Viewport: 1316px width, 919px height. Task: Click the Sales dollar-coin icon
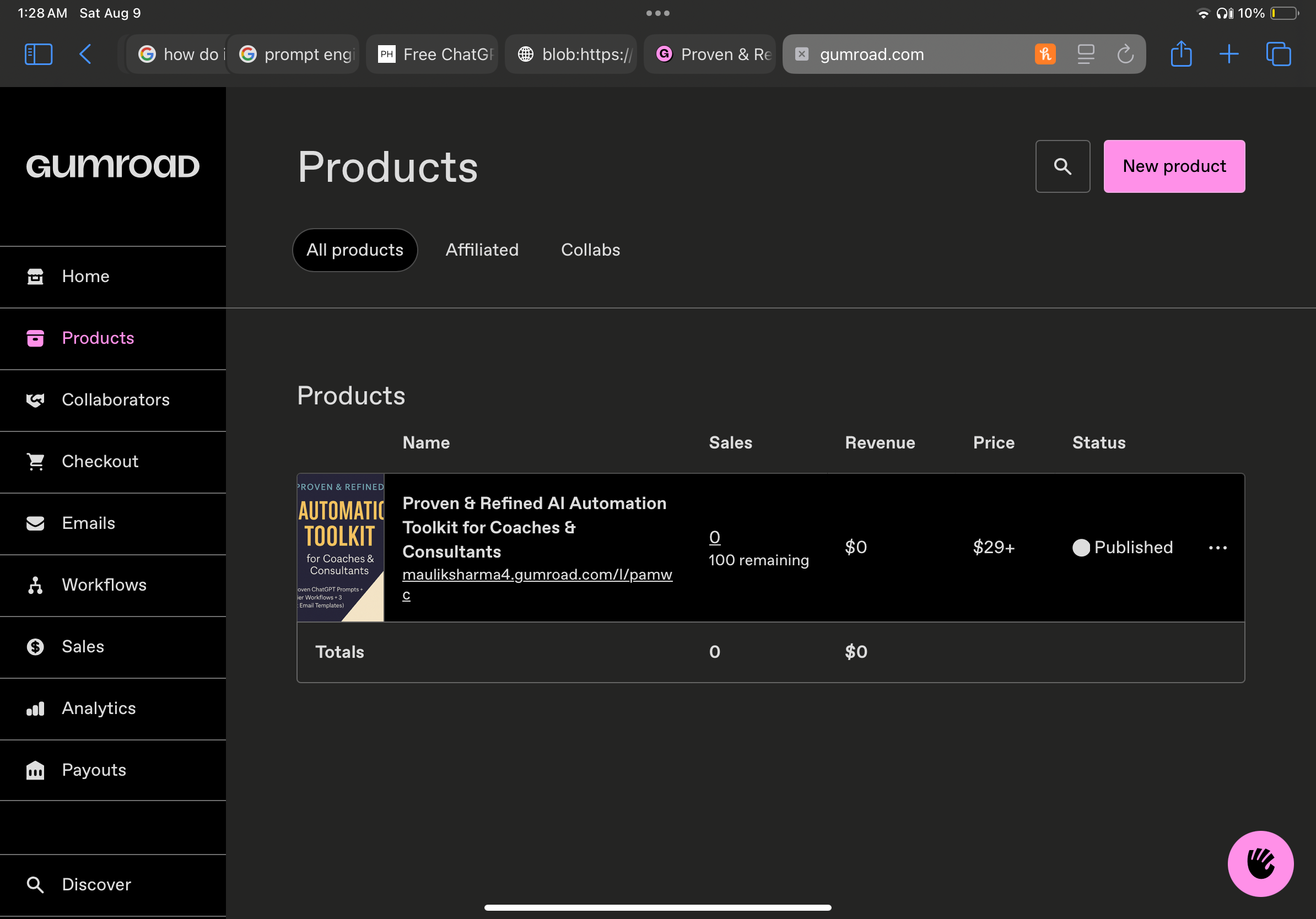pyautogui.click(x=35, y=647)
